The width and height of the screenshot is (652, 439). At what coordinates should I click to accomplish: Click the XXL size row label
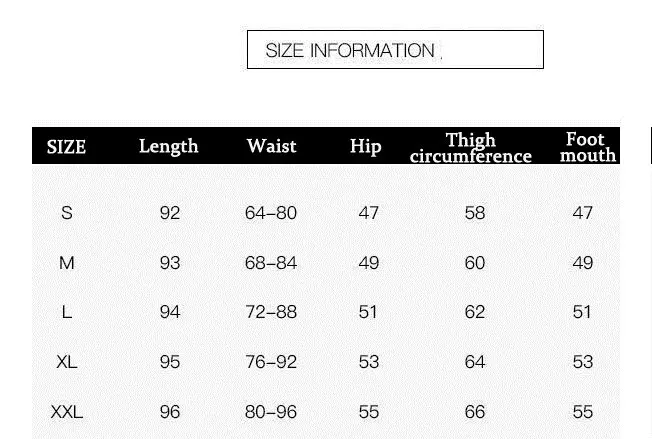coord(67,412)
